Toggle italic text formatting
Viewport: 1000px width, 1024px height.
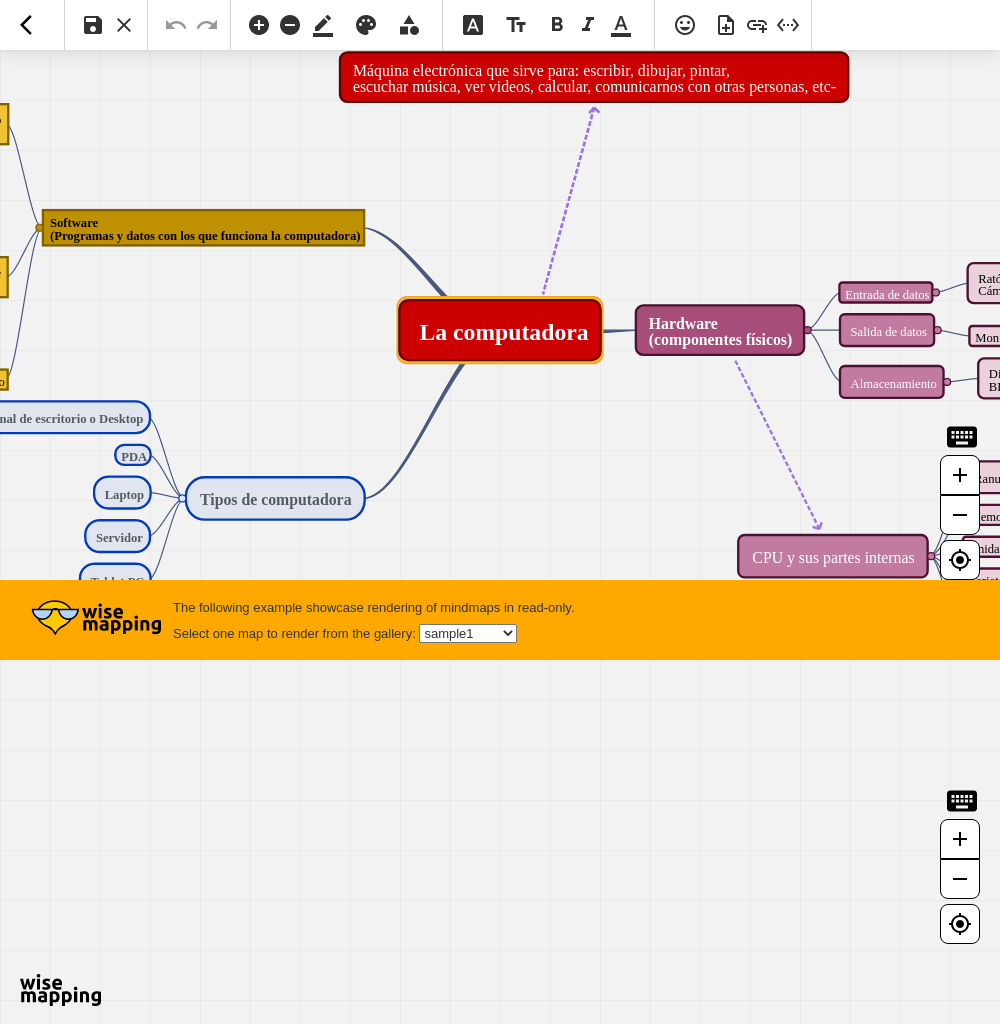588,25
